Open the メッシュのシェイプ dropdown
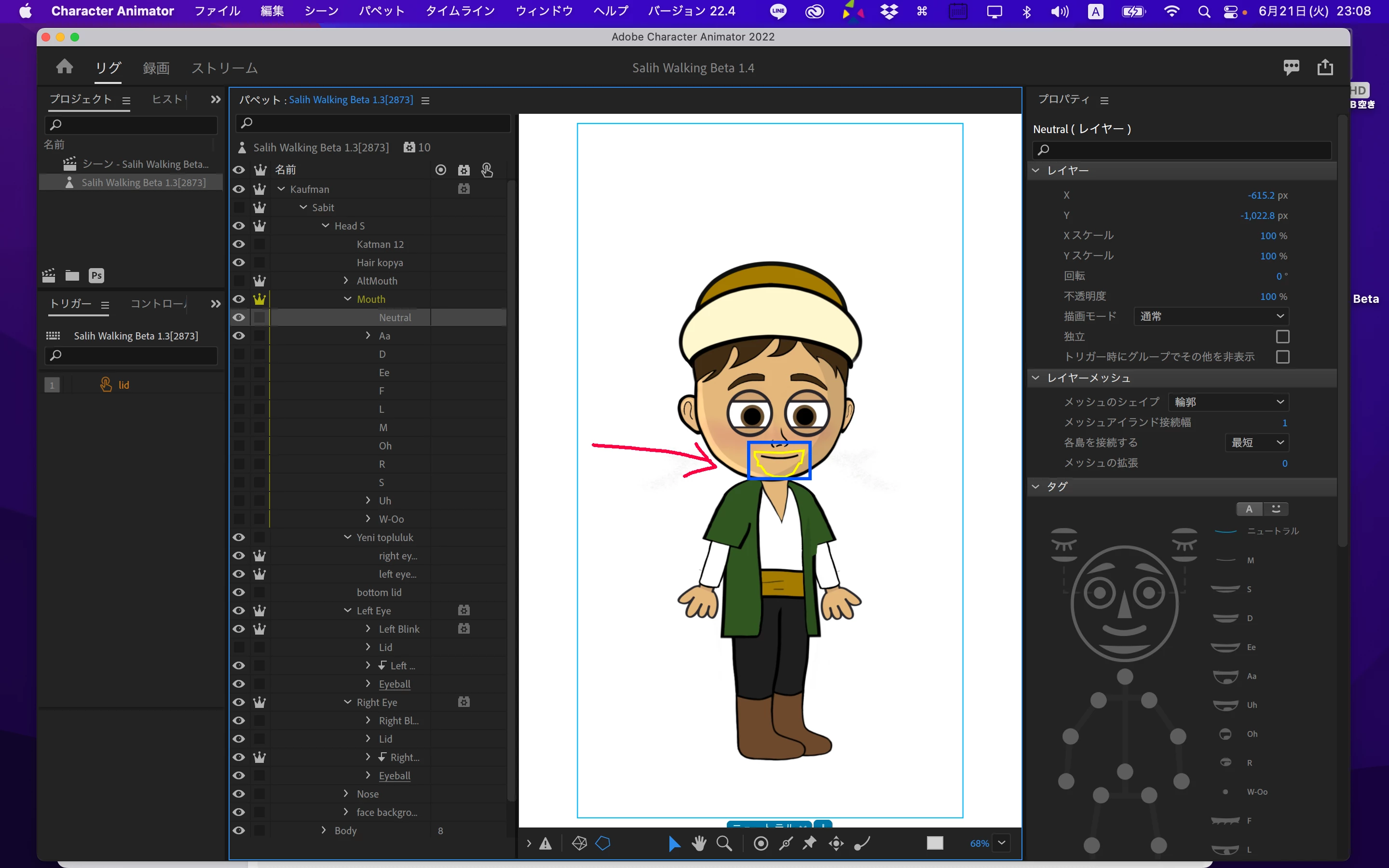1389x868 pixels. (1228, 402)
